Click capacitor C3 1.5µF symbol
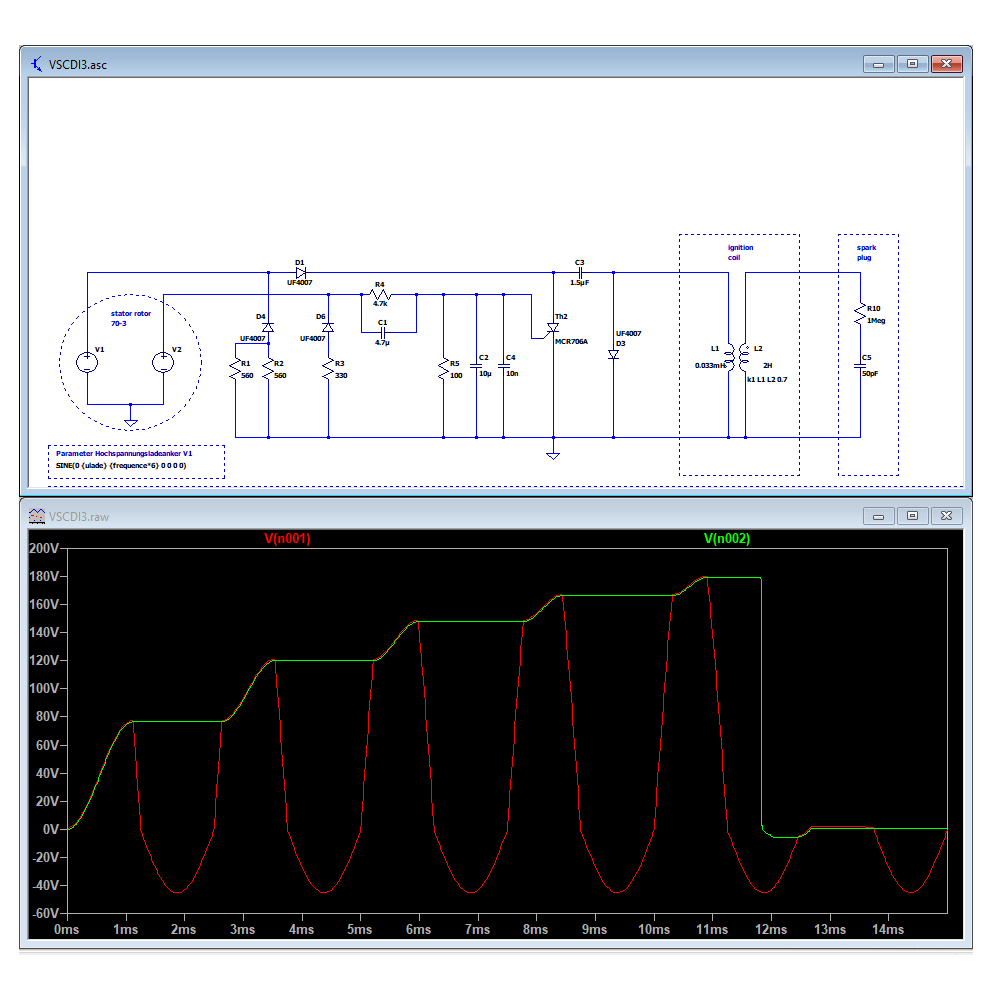The height and width of the screenshot is (1000, 1000). [580, 272]
